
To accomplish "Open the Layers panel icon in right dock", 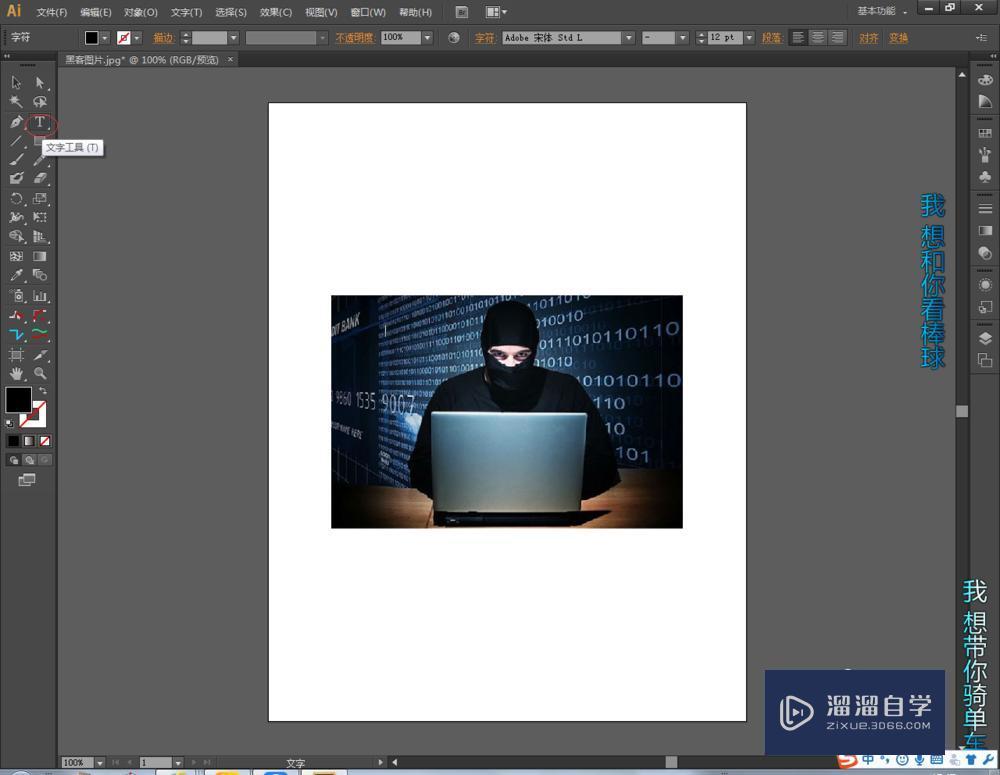I will [985, 339].
